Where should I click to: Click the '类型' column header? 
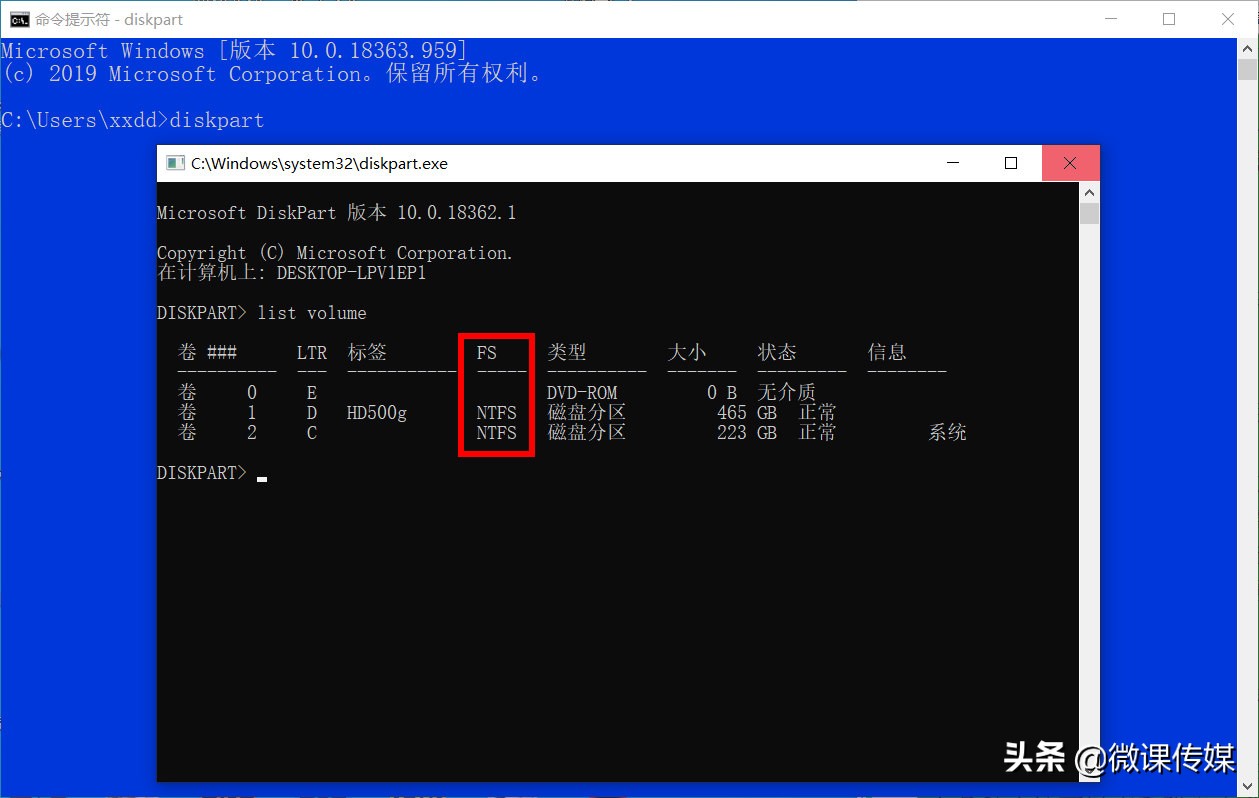(567, 352)
